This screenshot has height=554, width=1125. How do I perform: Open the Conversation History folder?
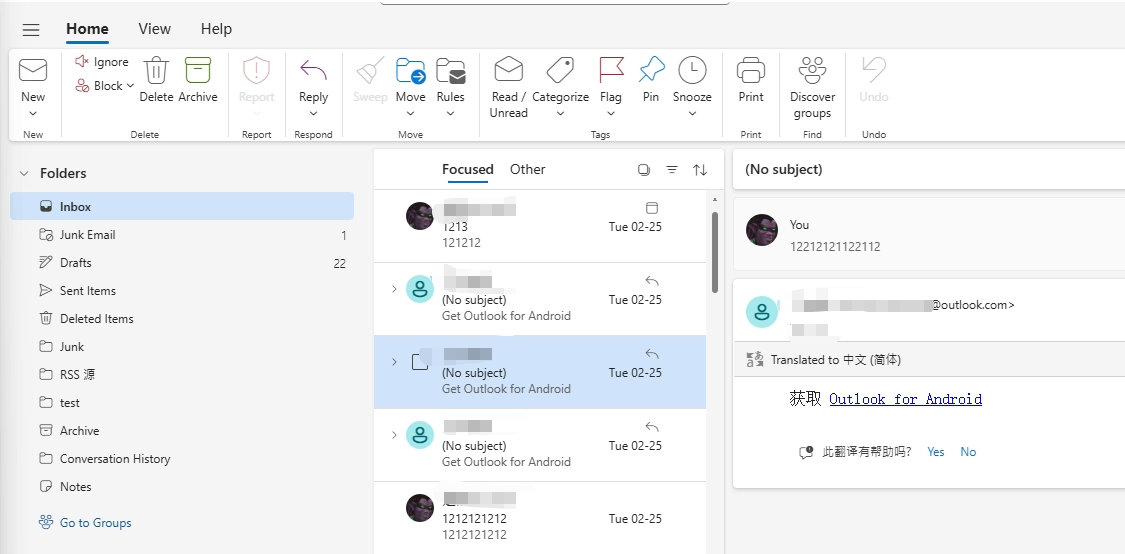[182, 459]
